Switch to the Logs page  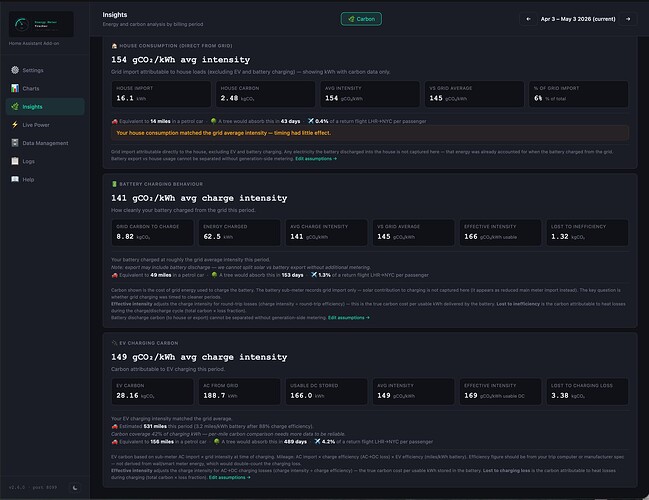[x=45, y=161]
